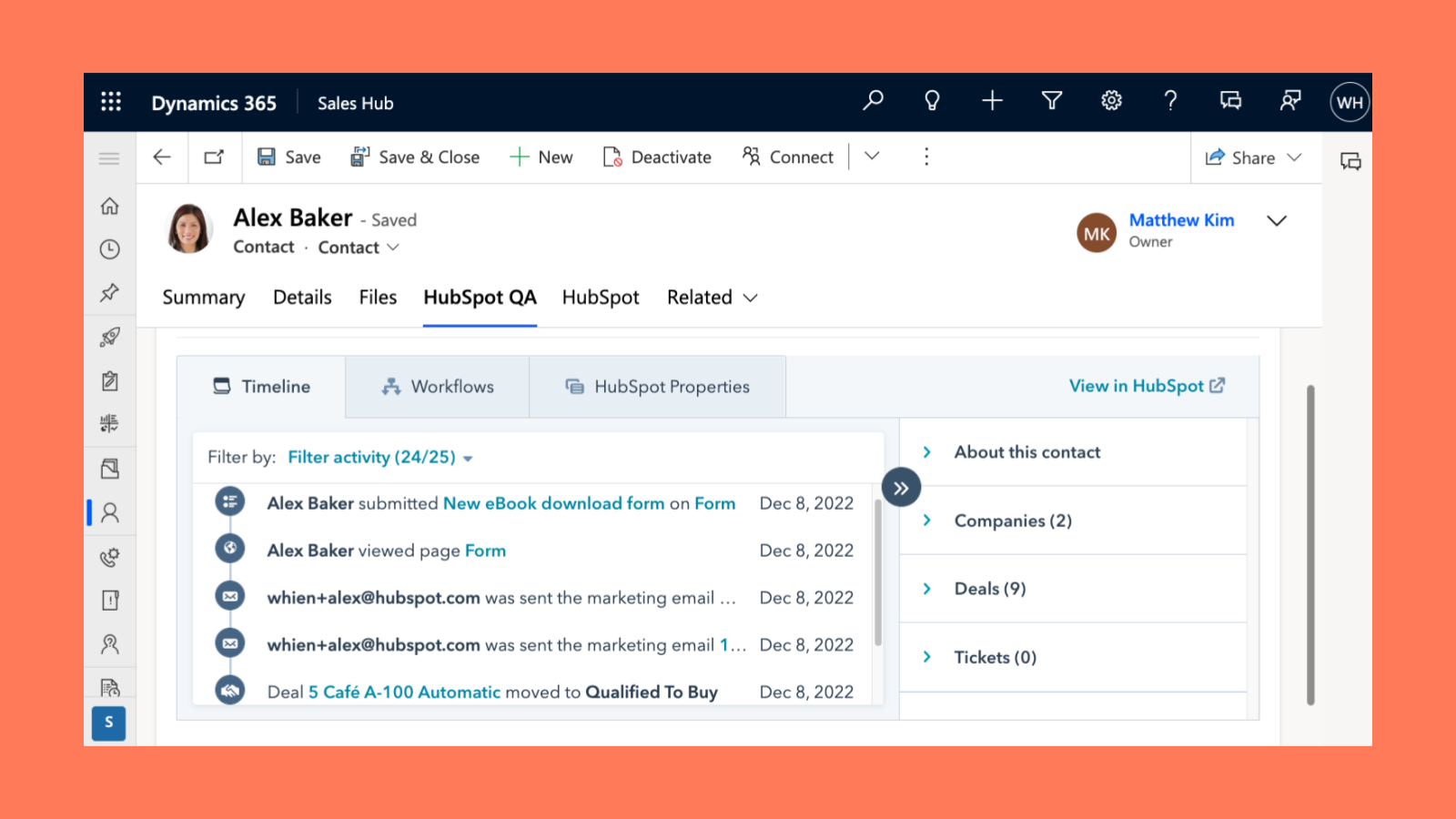Open the sales accelerator rocket icon
Viewport: 1456px width, 819px height.
tap(109, 338)
